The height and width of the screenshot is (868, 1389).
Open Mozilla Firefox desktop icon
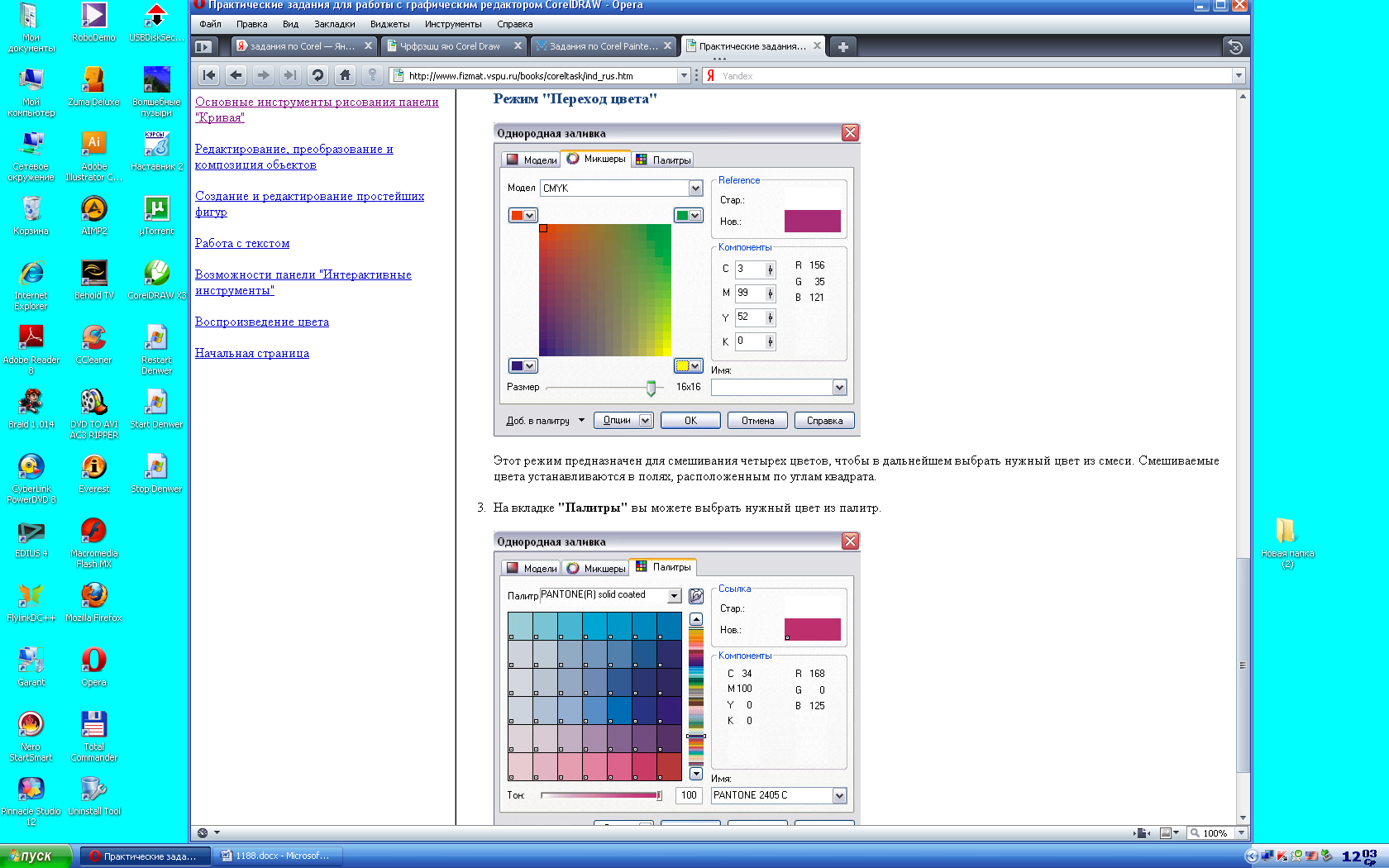point(93,602)
